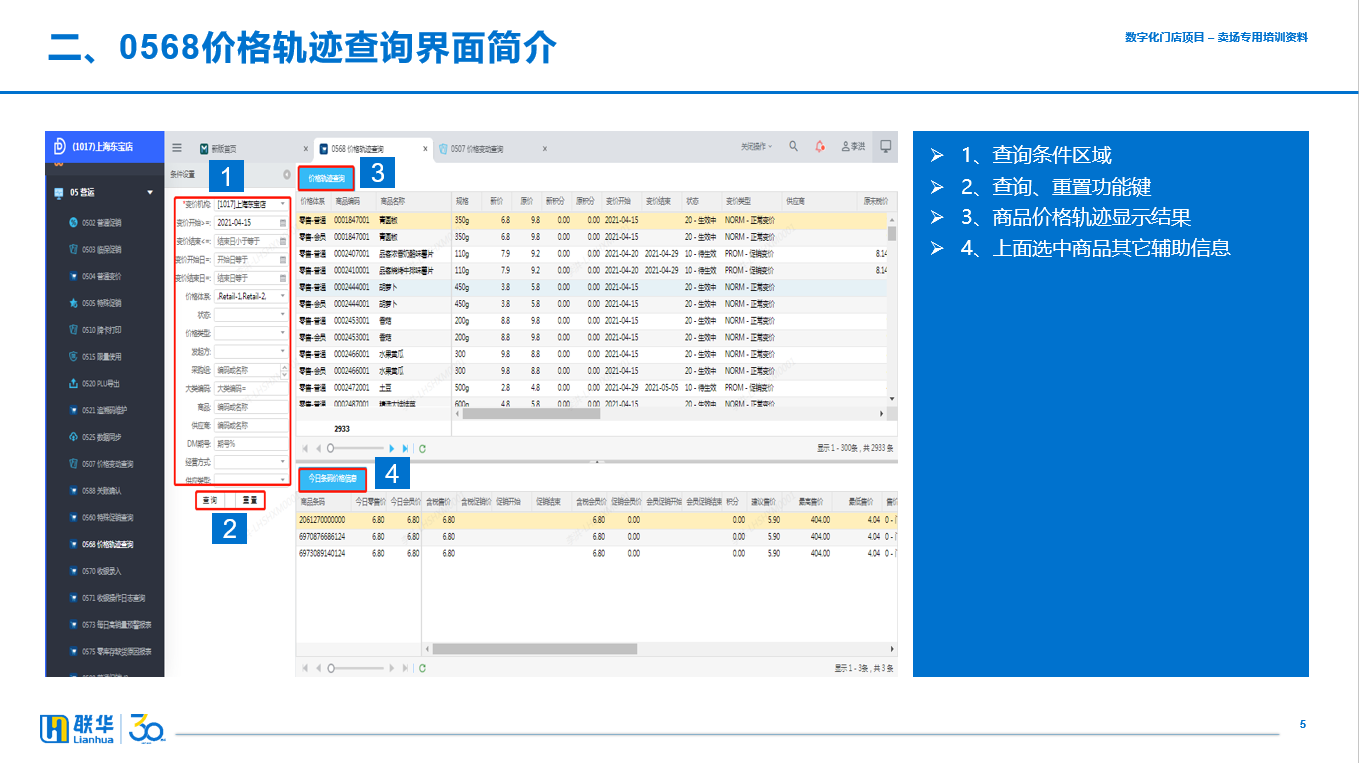Viewport: 1359px width, 763px height.
Task: Click icon of sidebar item 0505
Action: click(73, 303)
